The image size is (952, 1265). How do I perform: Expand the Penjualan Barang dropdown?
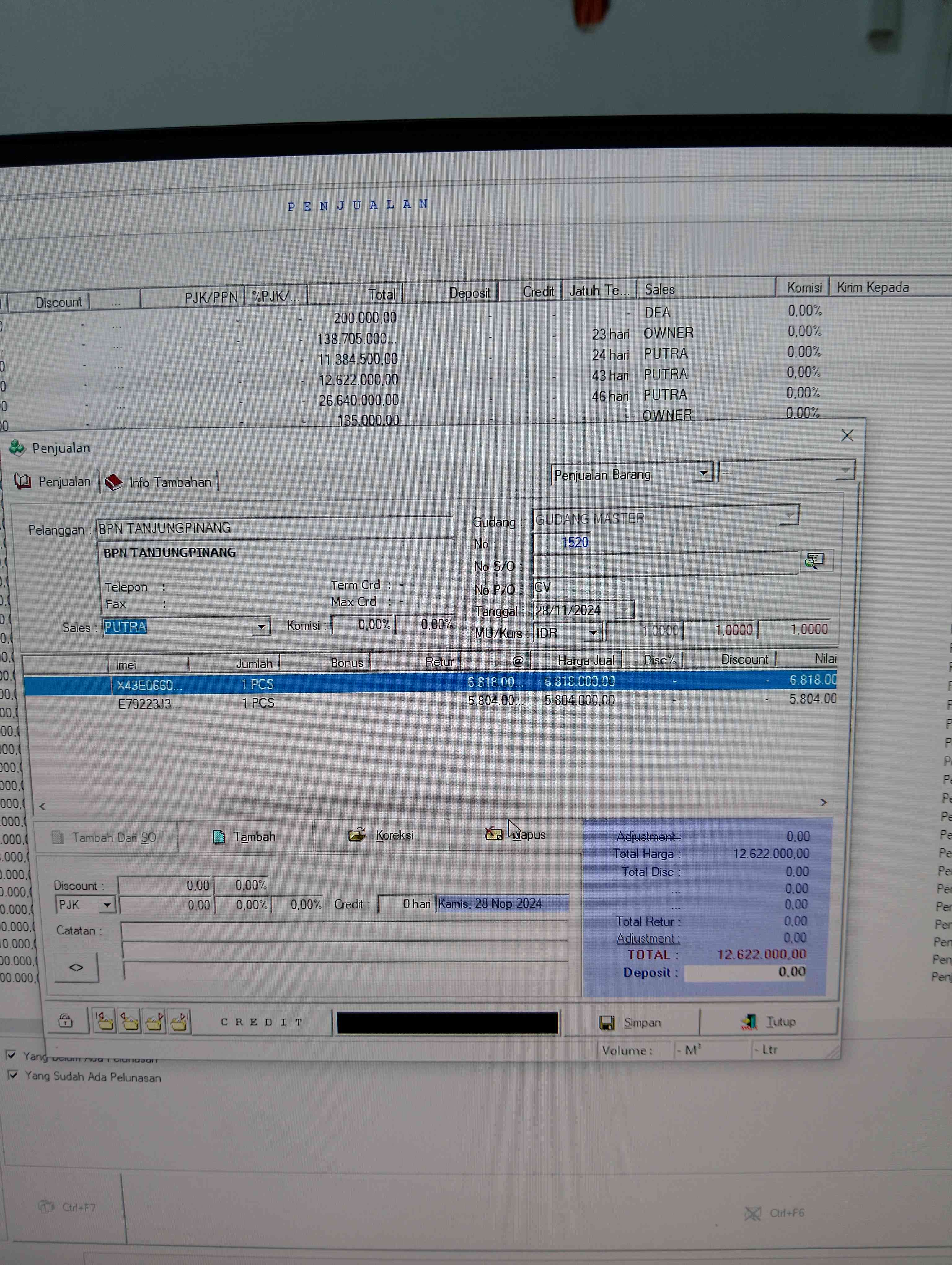(x=703, y=473)
